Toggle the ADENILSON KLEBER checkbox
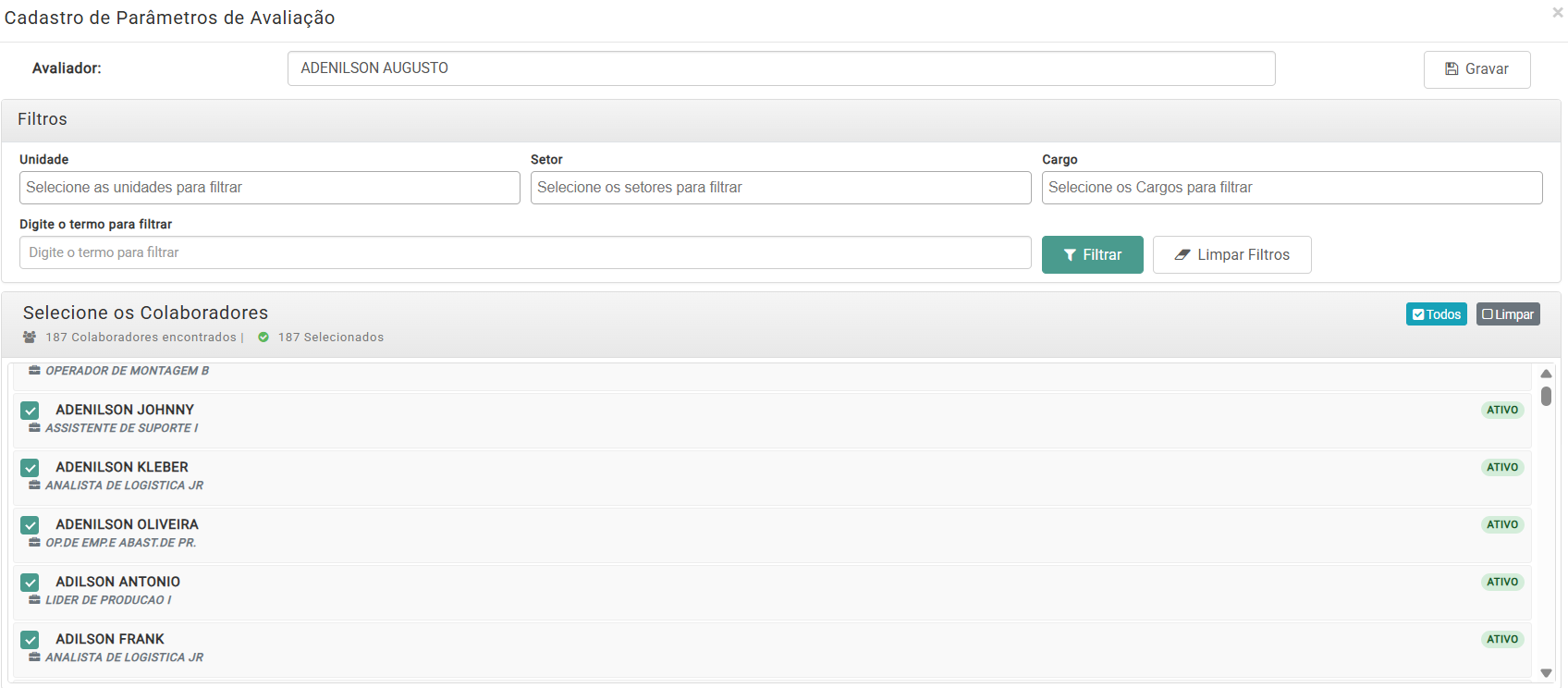Image resolution: width=1568 pixels, height=688 pixels. (31, 468)
